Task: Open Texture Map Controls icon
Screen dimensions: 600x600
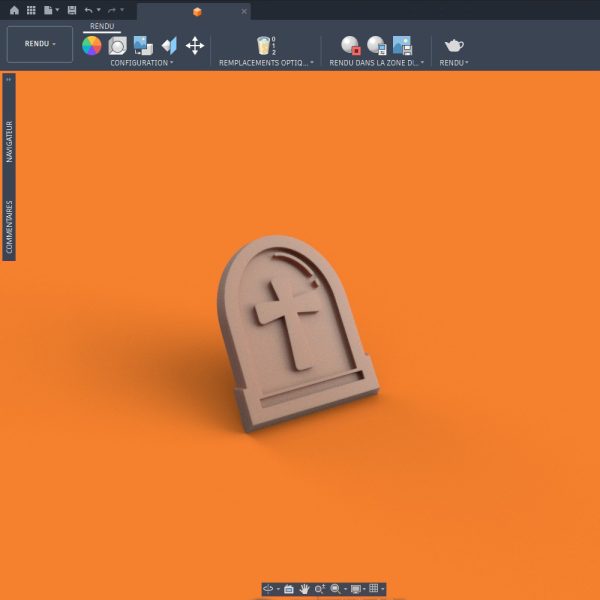Action: [x=169, y=46]
